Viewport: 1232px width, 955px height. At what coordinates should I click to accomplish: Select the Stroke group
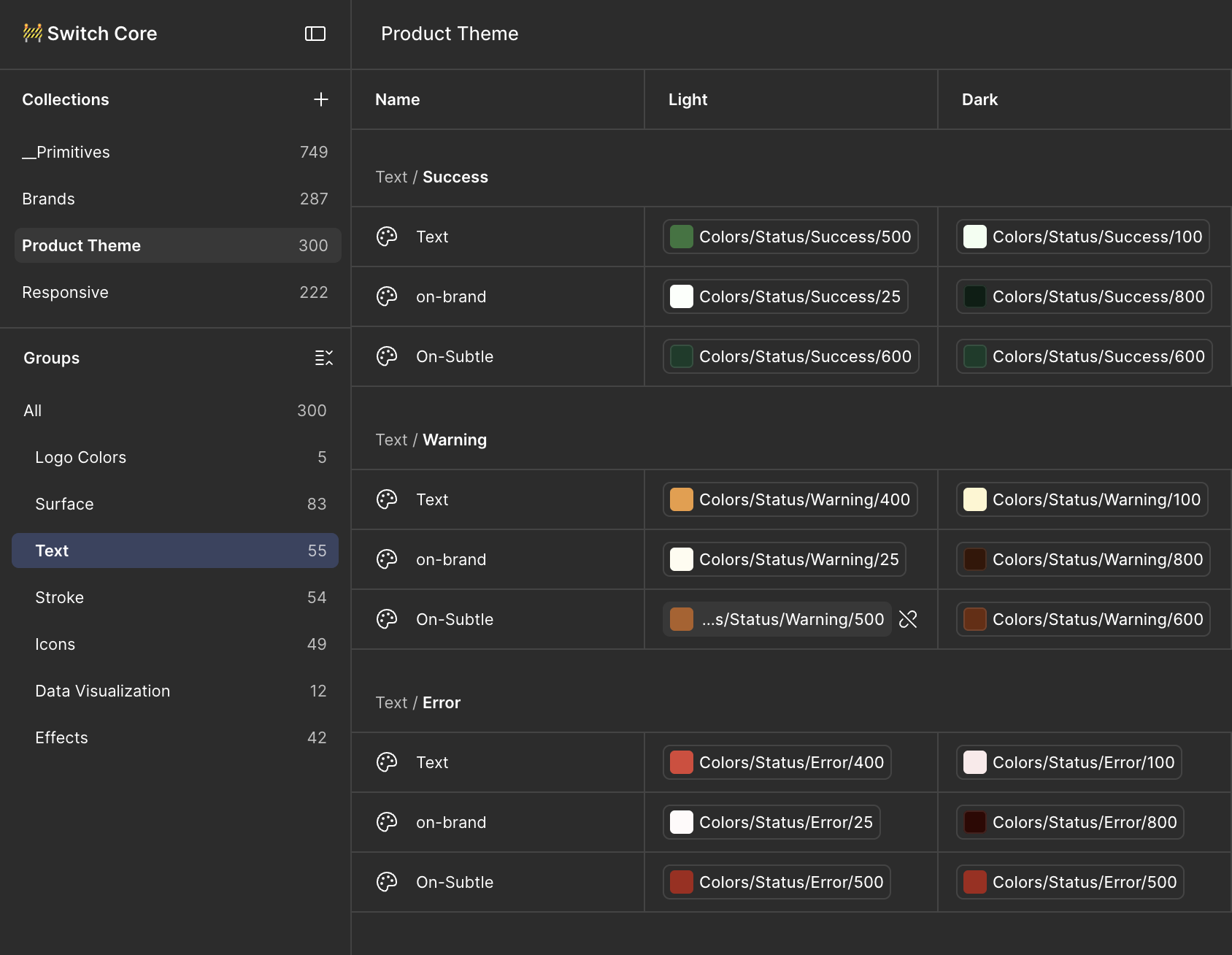coord(175,597)
